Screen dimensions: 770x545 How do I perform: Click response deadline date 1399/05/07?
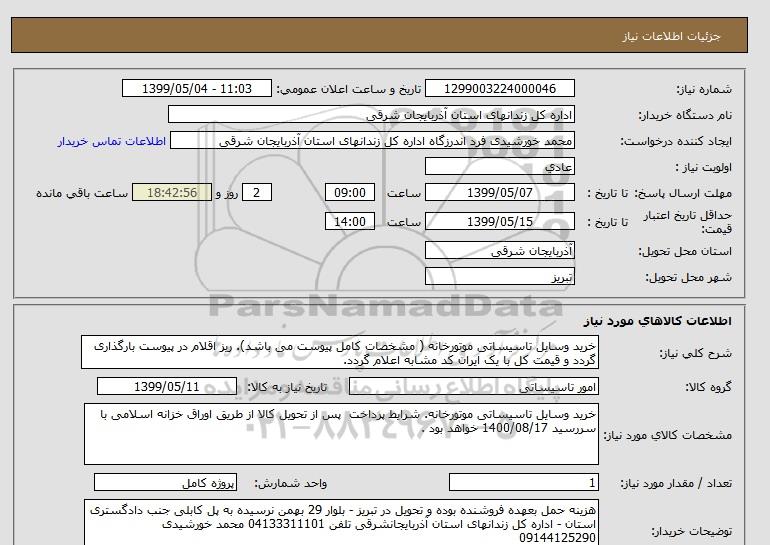tap(499, 192)
